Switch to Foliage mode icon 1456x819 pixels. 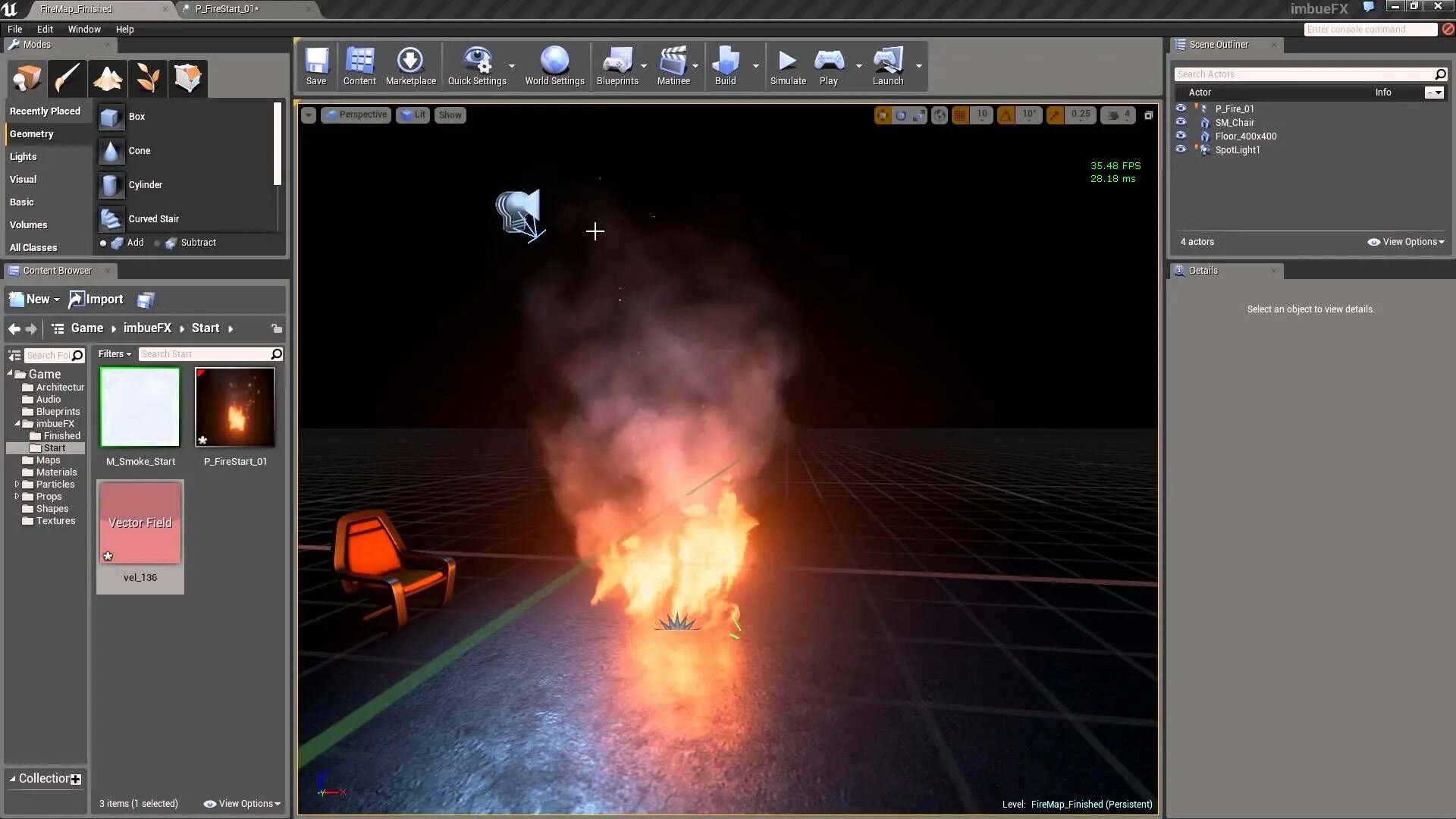[148, 78]
